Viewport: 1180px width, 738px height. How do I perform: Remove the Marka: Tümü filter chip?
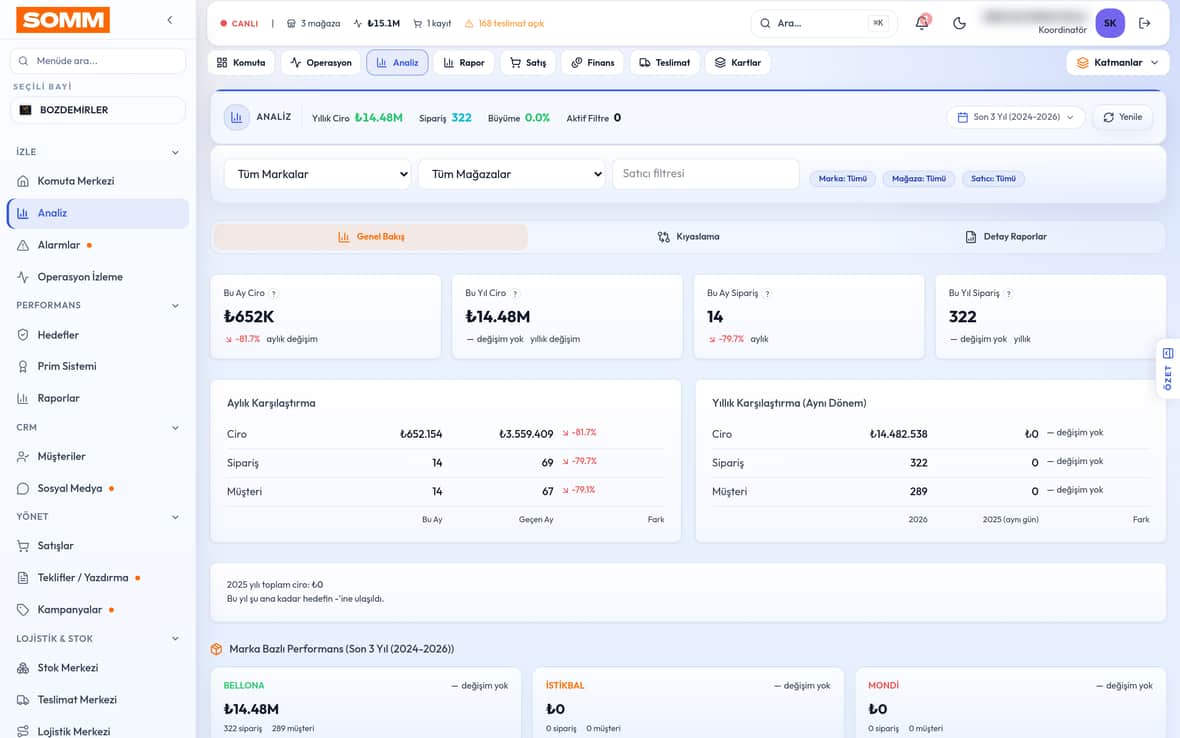(842, 179)
